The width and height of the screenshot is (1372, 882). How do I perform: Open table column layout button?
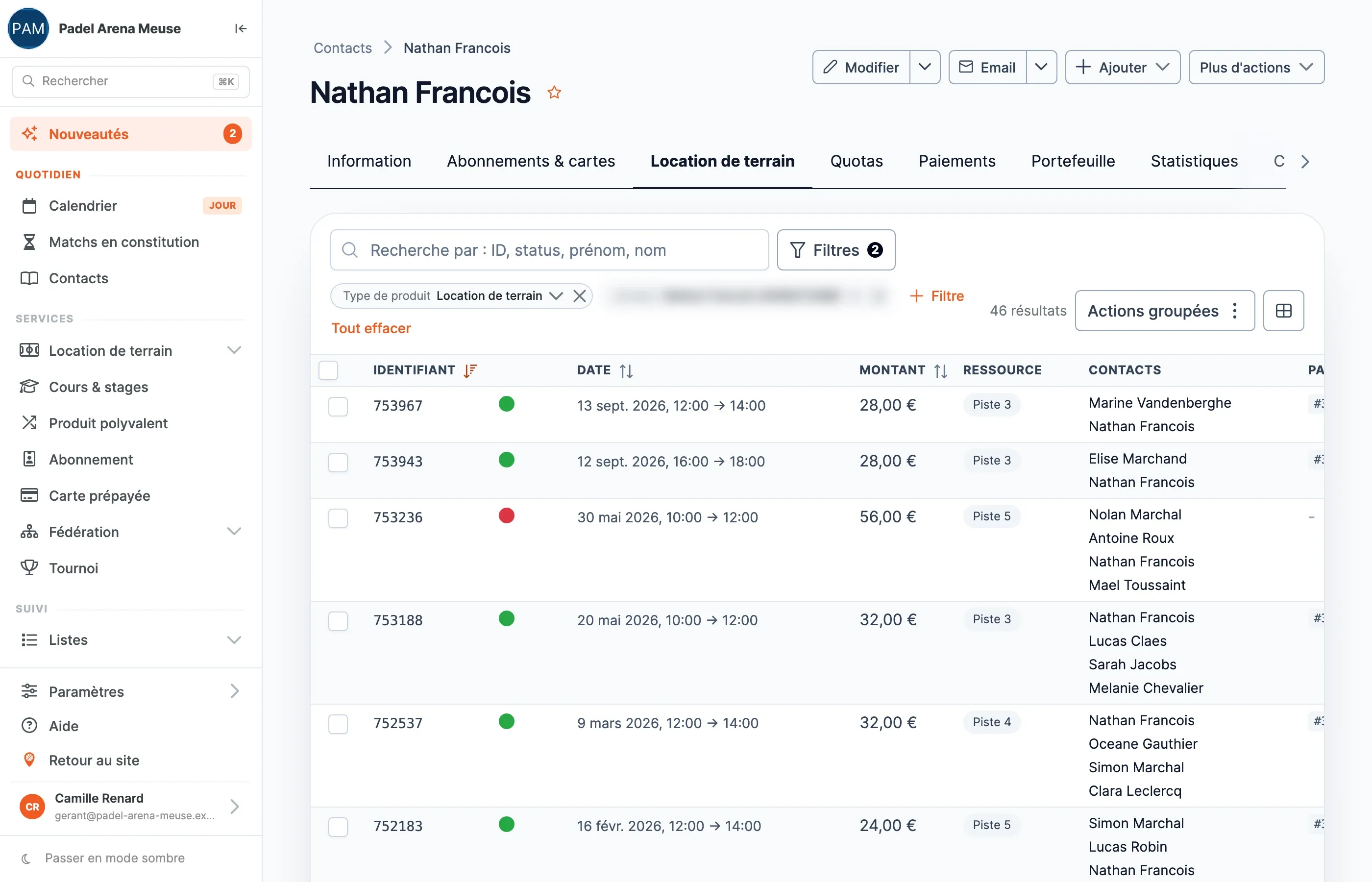1283,311
